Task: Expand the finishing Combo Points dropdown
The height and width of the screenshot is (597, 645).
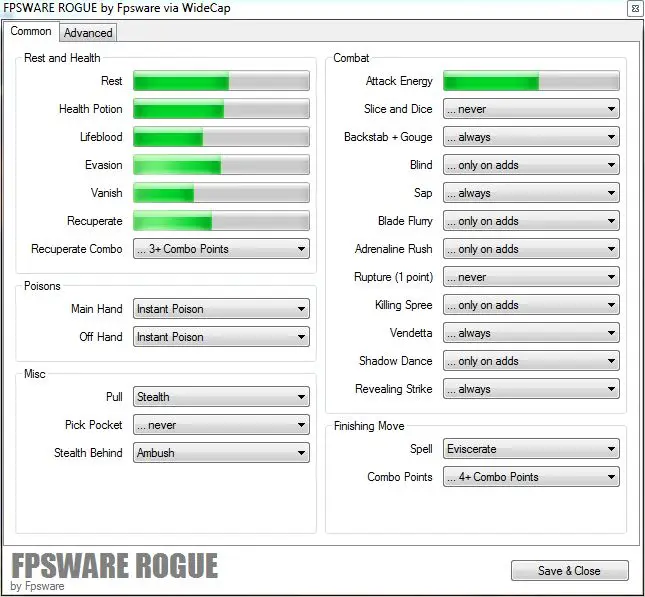Action: (531, 477)
